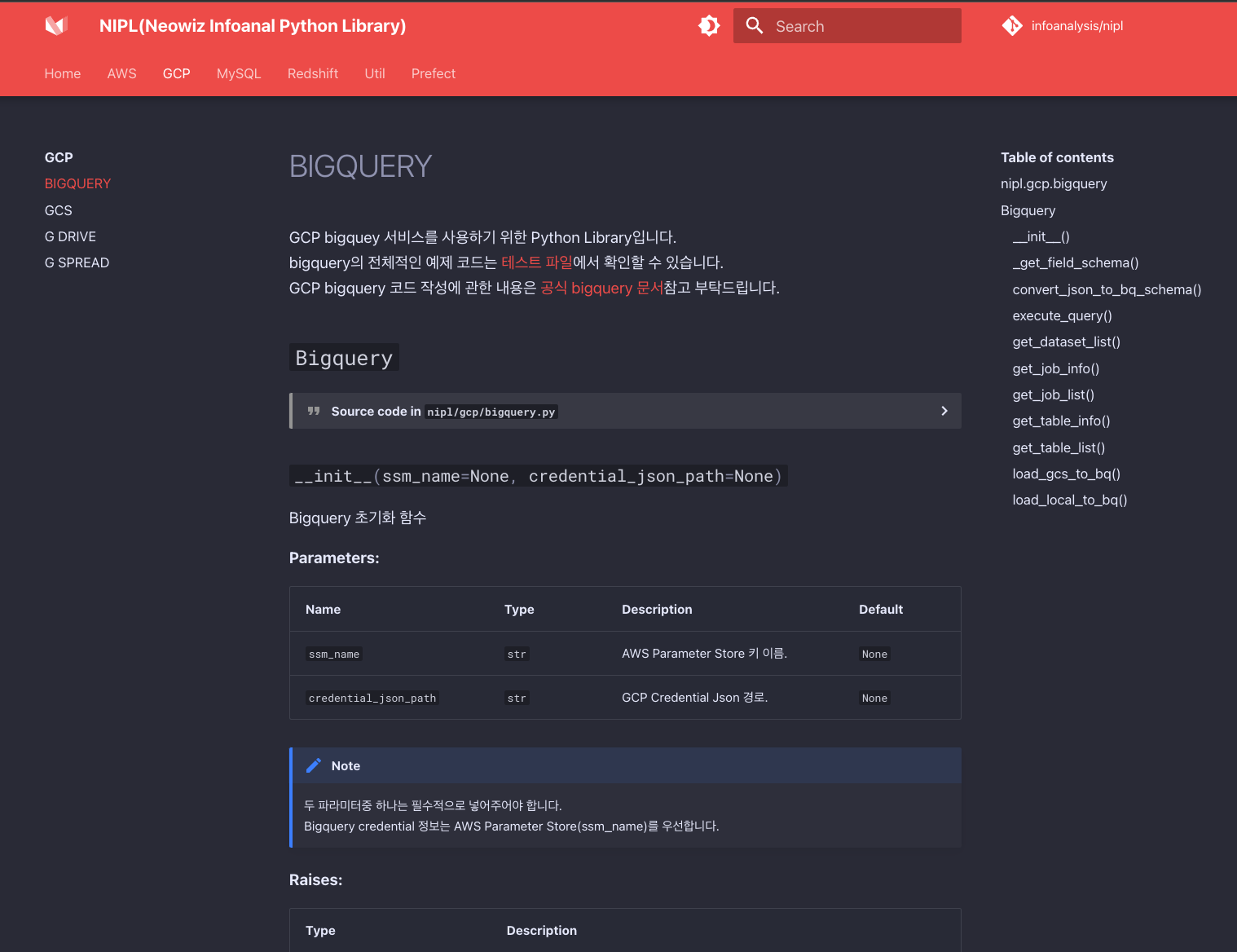Click the magnifier search icon

755,26
